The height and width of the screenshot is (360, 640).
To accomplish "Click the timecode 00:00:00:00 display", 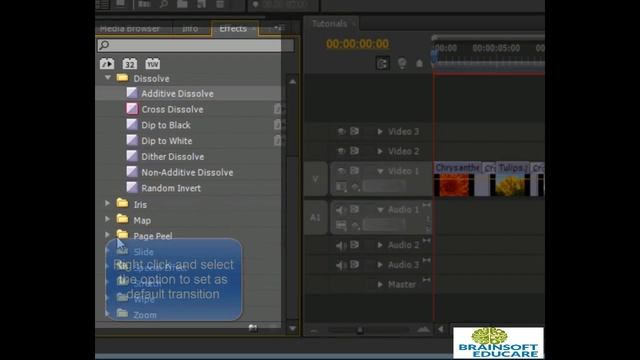I will 357,44.
